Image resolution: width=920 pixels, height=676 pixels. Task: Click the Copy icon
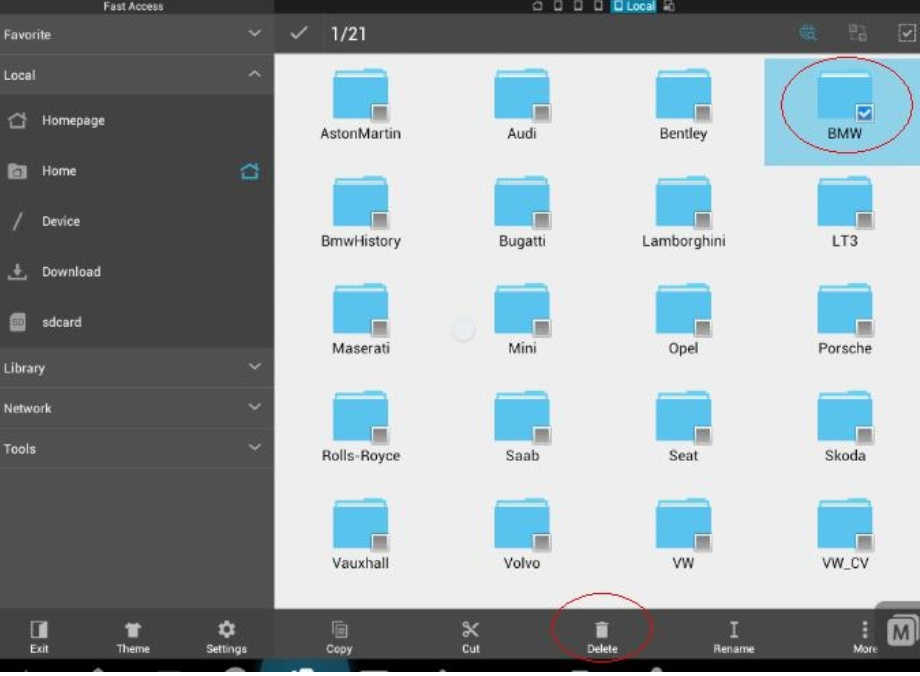(339, 630)
